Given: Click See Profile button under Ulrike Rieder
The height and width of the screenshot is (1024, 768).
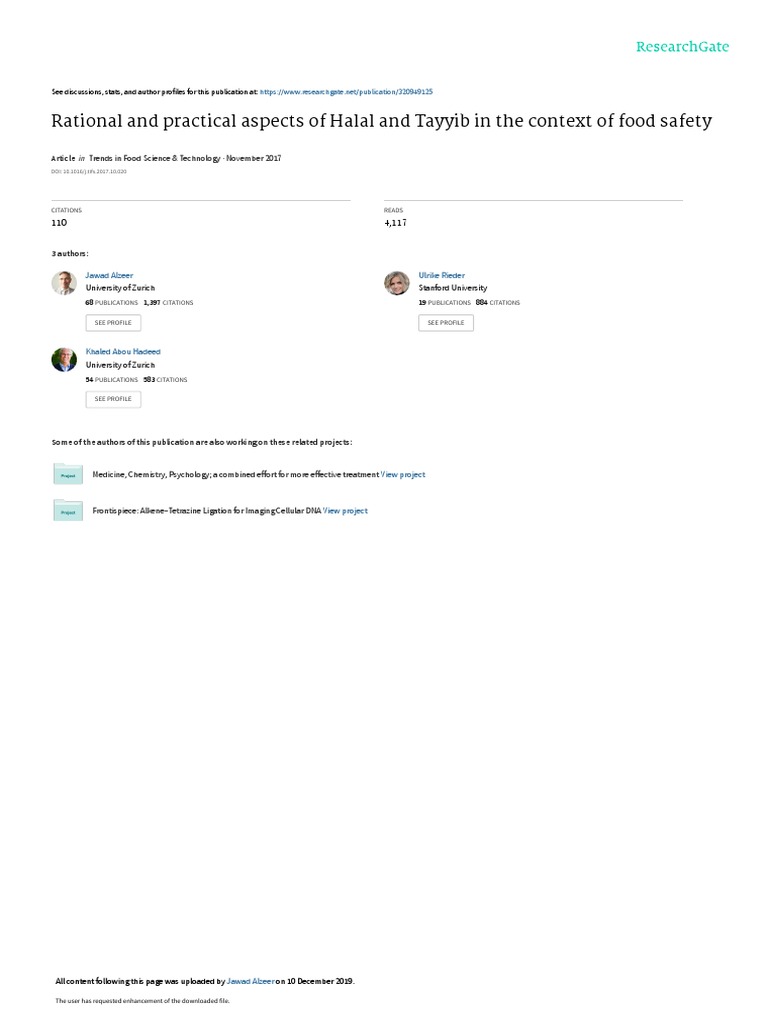Looking at the screenshot, I should pyautogui.click(x=446, y=323).
